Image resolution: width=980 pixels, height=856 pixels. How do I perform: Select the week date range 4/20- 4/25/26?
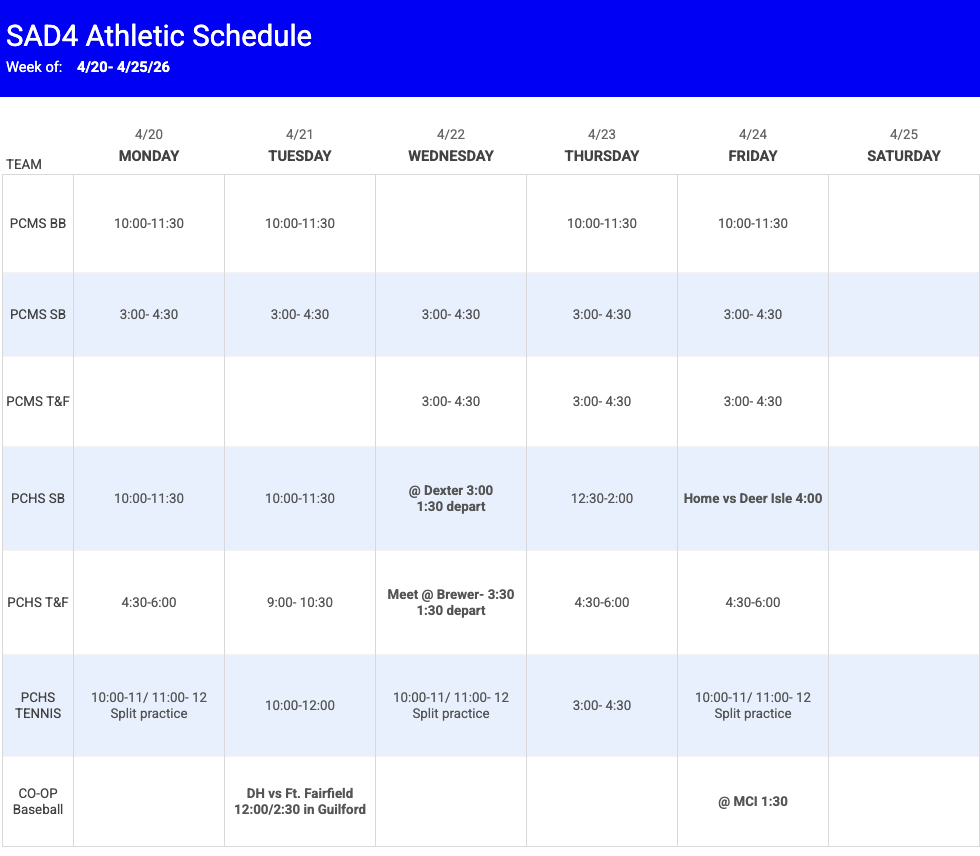tap(123, 67)
